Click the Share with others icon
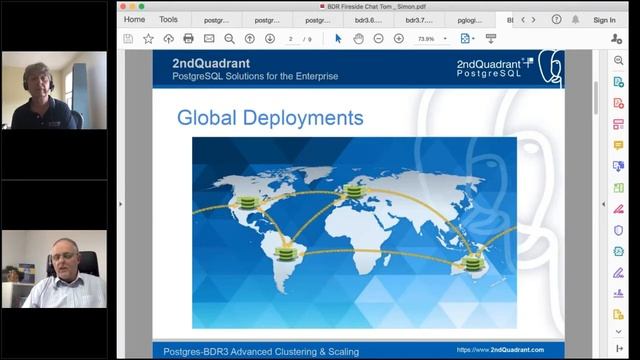The width and height of the screenshot is (640, 360). (616, 39)
